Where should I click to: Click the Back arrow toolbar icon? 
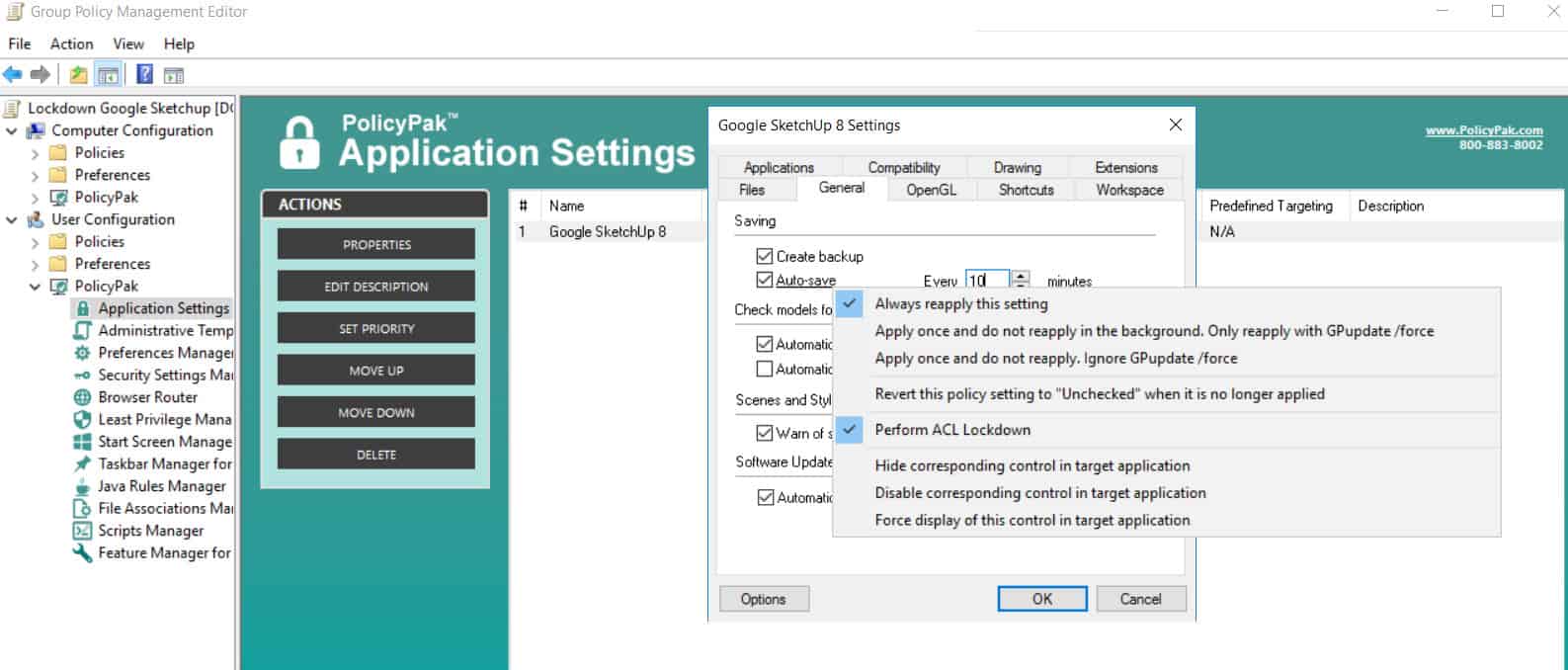[x=13, y=74]
